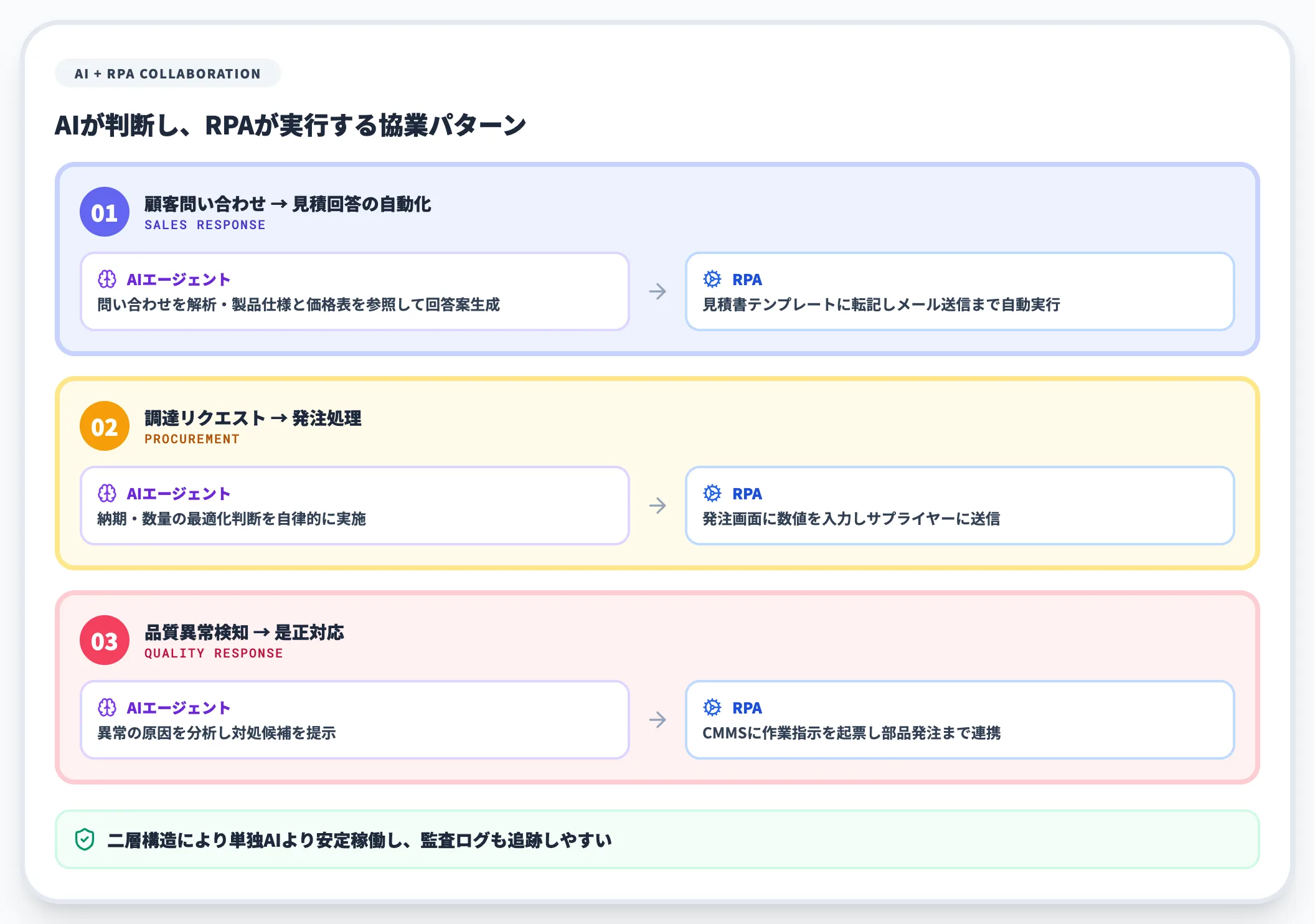Expand the arrow between AI and RPA in pattern 03

[x=658, y=720]
